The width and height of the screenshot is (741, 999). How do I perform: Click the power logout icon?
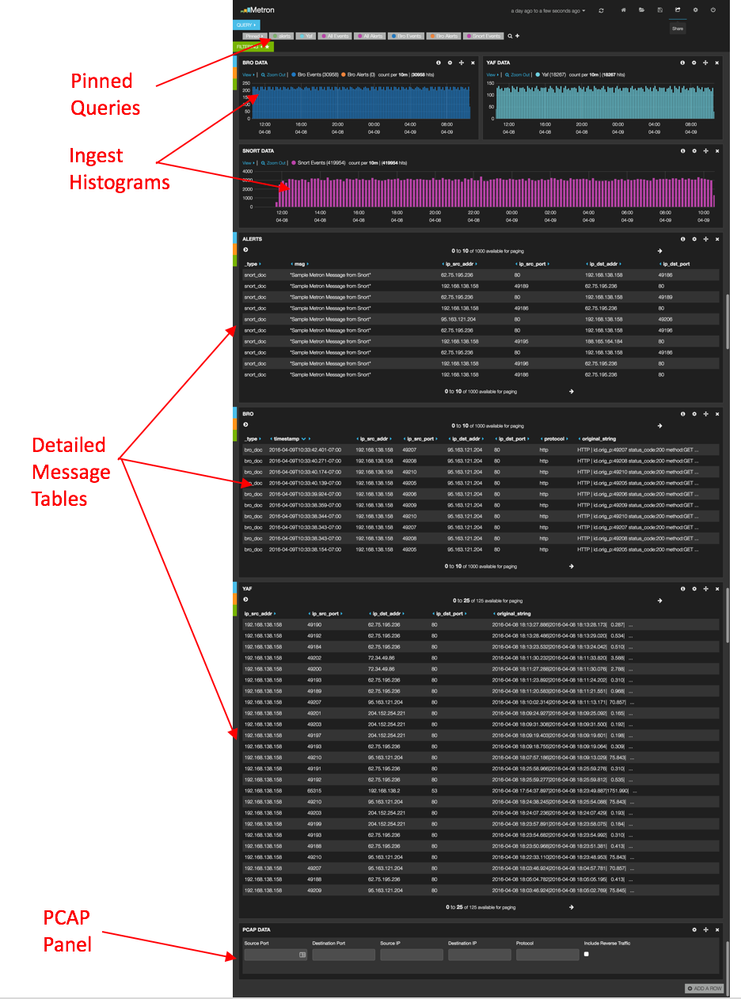click(x=713, y=10)
